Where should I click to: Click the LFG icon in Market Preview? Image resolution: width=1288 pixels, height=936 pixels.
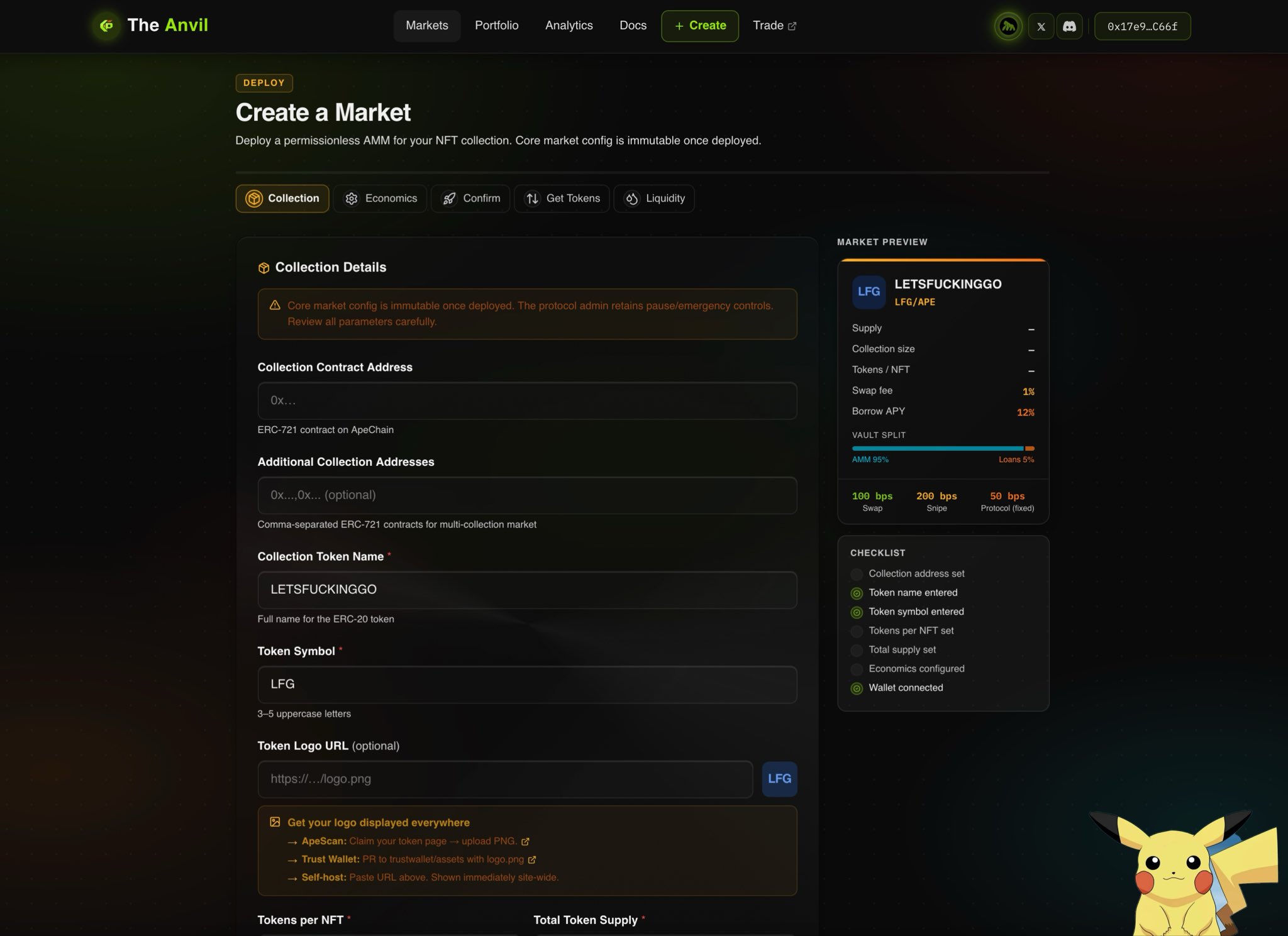(869, 292)
